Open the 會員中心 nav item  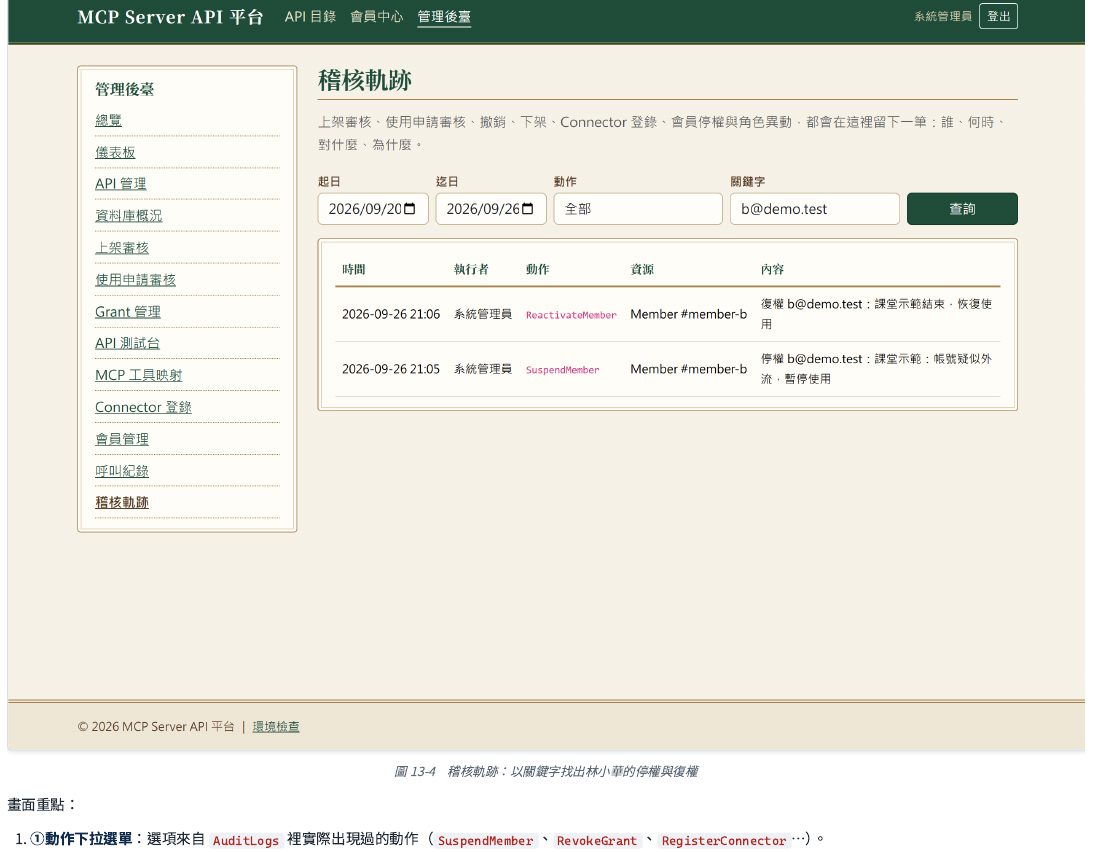pos(376,16)
